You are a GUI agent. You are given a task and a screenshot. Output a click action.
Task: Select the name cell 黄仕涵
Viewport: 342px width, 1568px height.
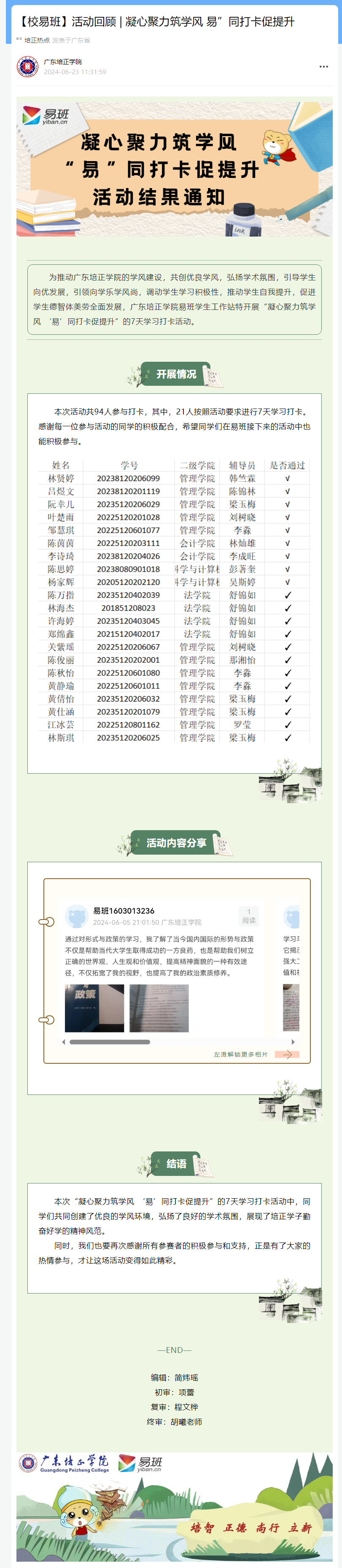coord(61,712)
